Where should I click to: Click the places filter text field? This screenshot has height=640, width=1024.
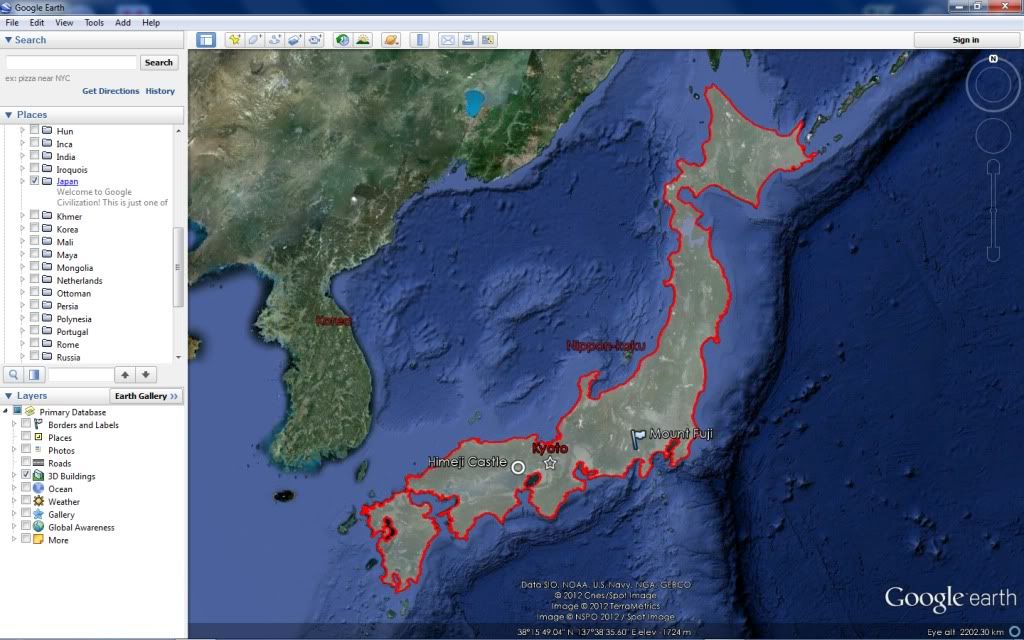(x=81, y=375)
